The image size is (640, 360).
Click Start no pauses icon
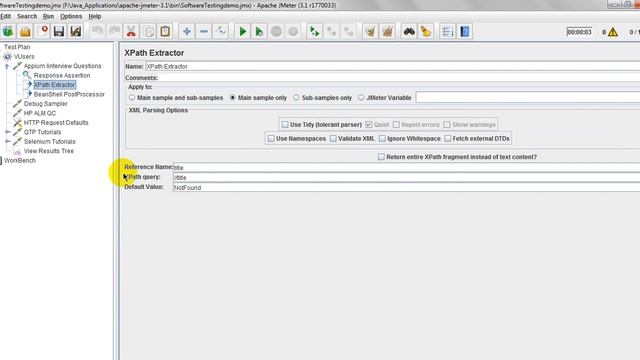click(259, 31)
